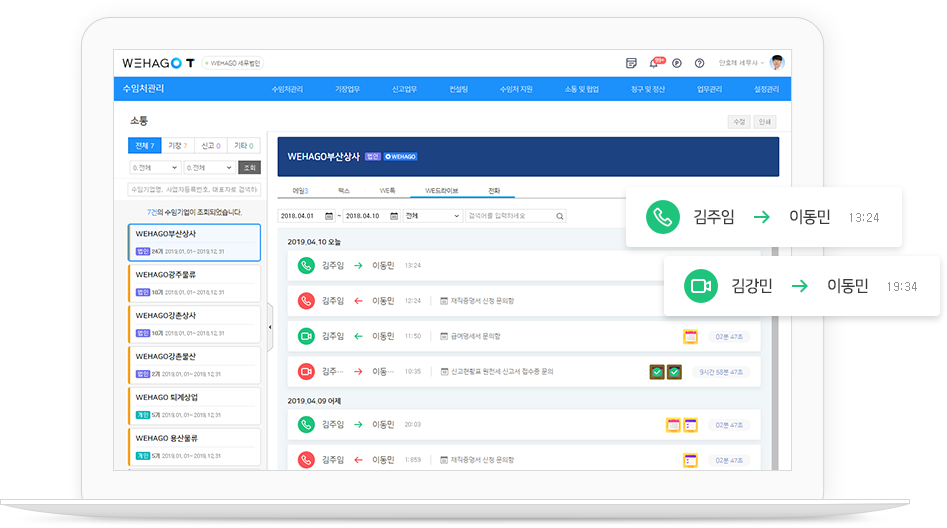947x528 pixels.
Task: Select WEHAGO강촌상사 client card
Action: [x=194, y=324]
